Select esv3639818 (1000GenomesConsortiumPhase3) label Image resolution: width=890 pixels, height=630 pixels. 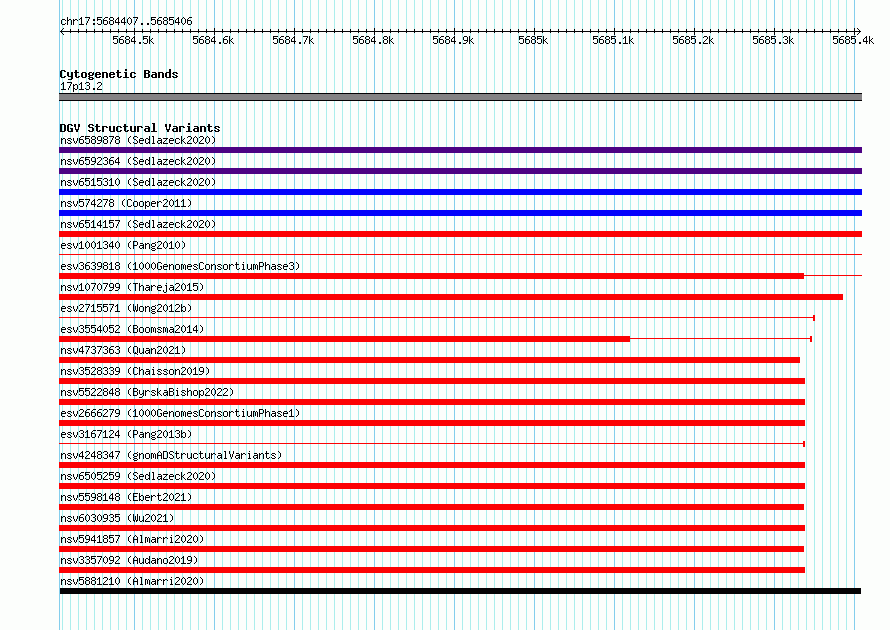tap(180, 266)
